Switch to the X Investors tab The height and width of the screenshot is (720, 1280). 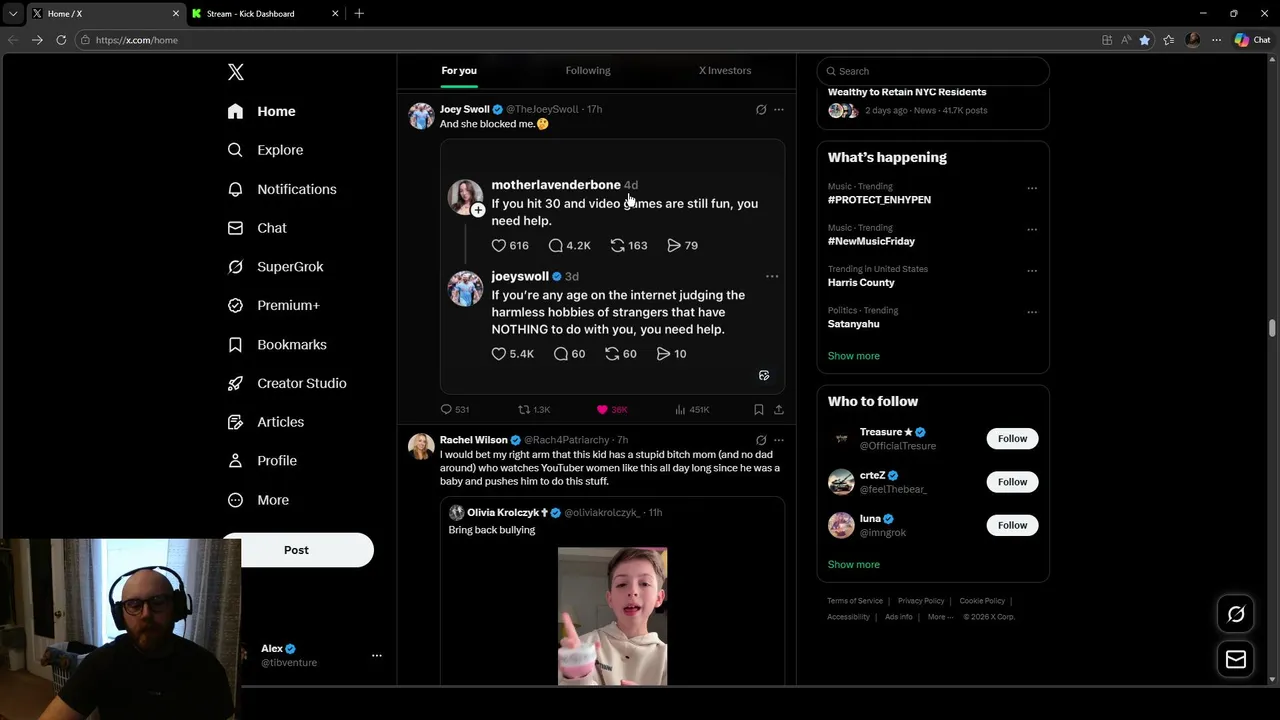tap(725, 70)
